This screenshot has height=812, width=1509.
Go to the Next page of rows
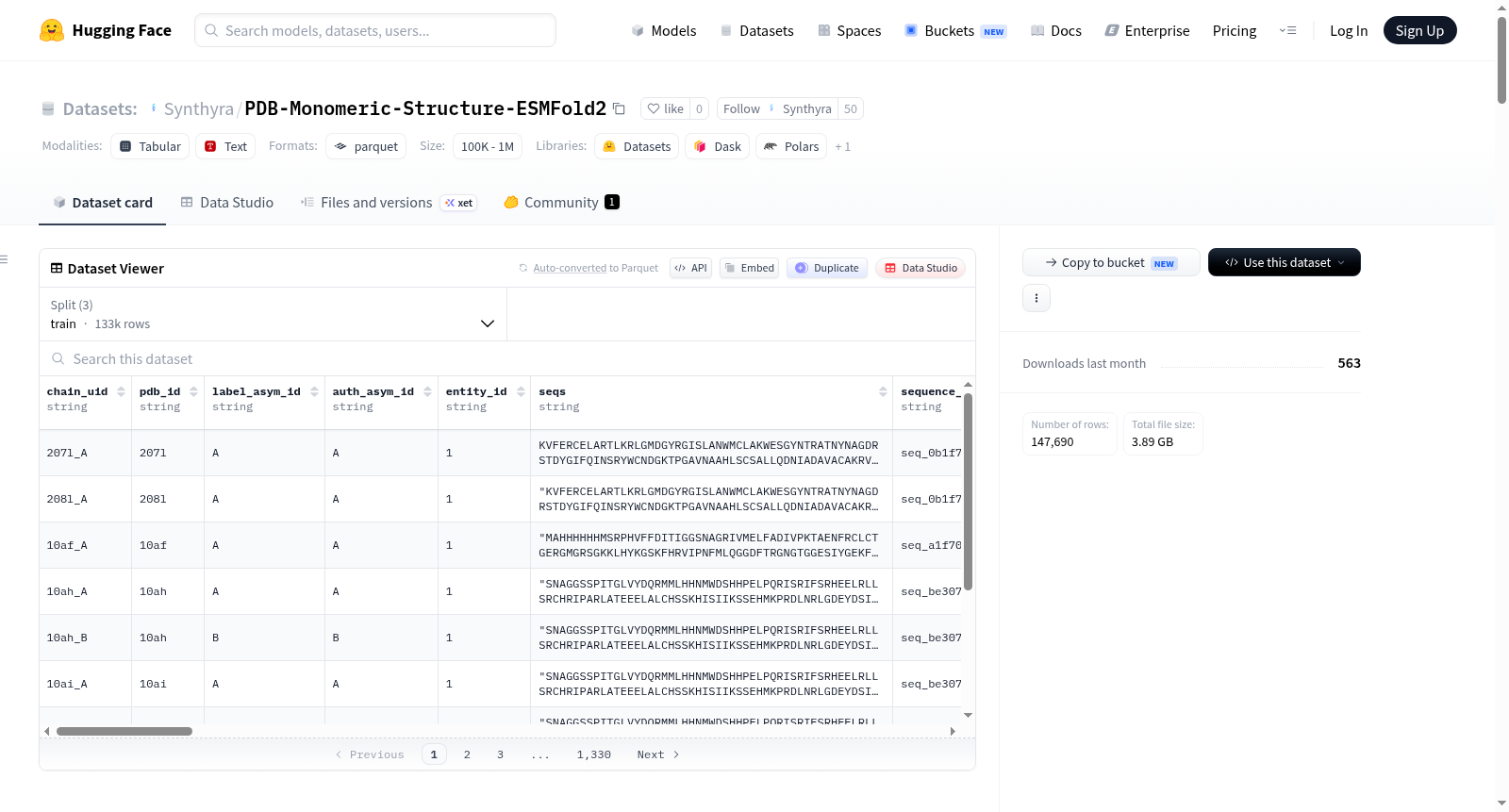(x=658, y=754)
